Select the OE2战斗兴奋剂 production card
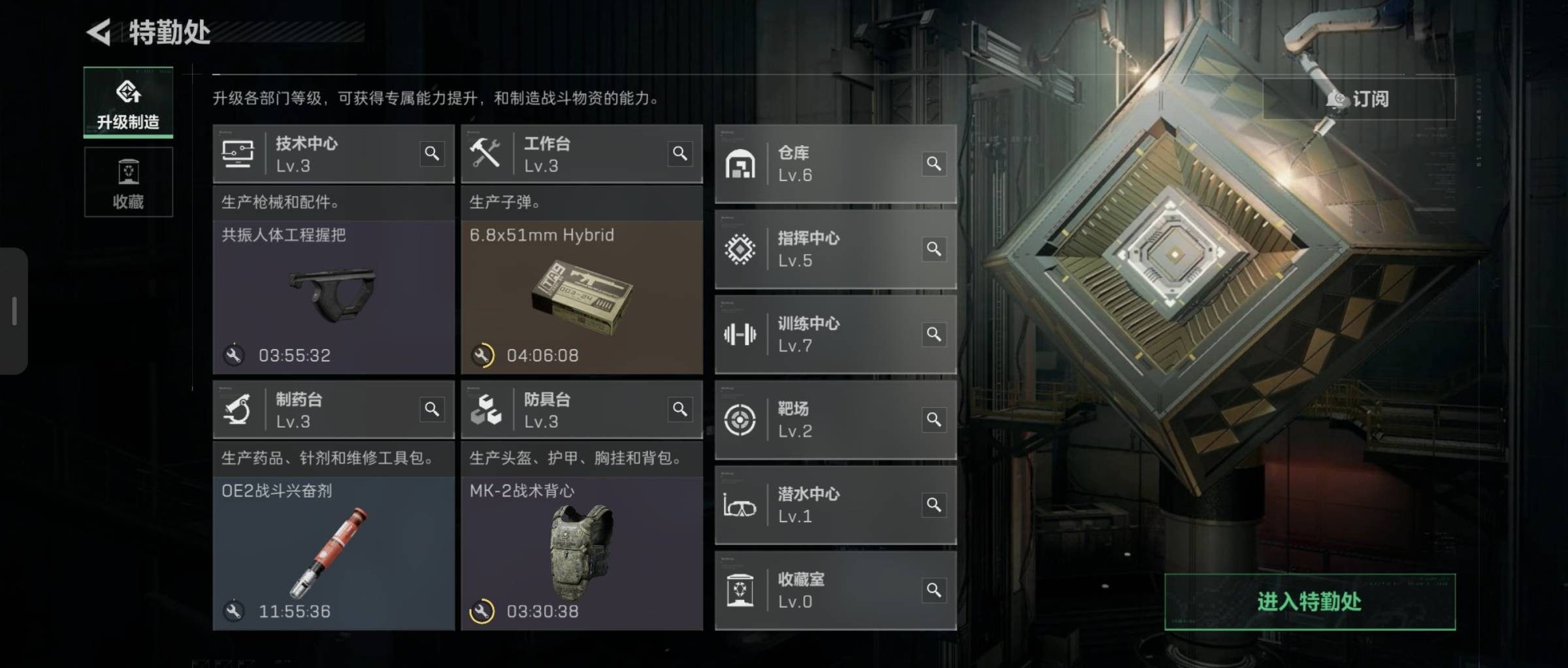This screenshot has width=1568, height=668. 334,553
